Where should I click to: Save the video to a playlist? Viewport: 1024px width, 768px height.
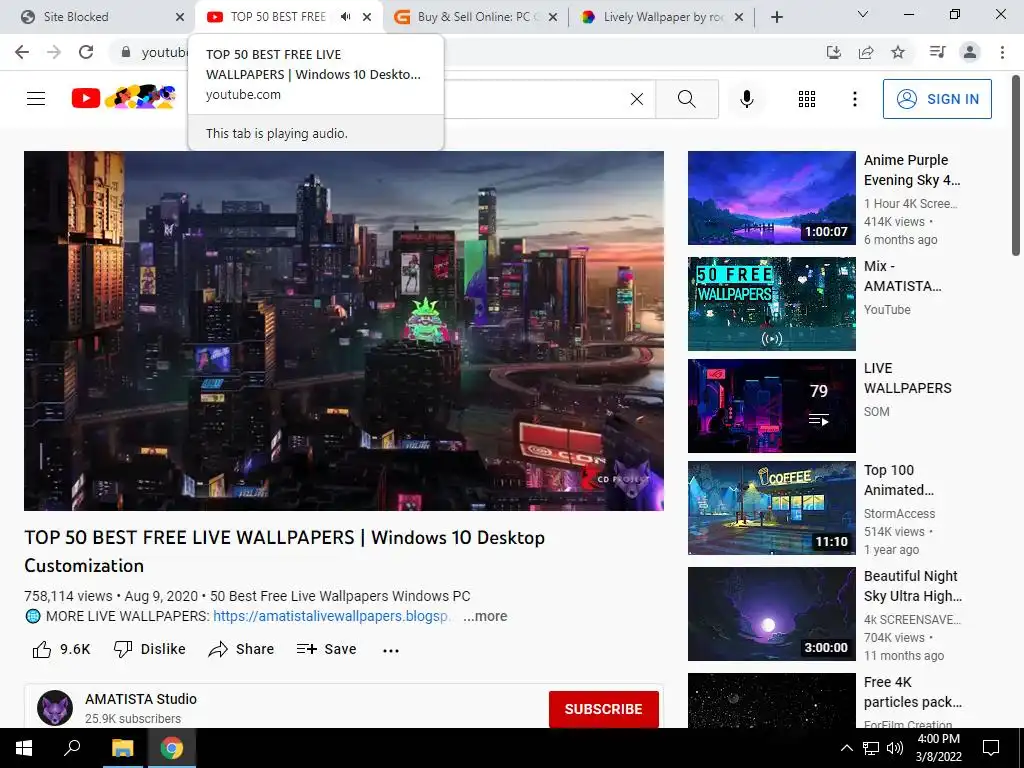pyautogui.click(x=326, y=649)
